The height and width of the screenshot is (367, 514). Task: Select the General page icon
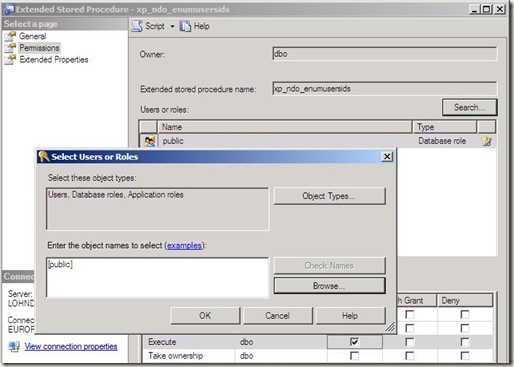click(x=10, y=36)
